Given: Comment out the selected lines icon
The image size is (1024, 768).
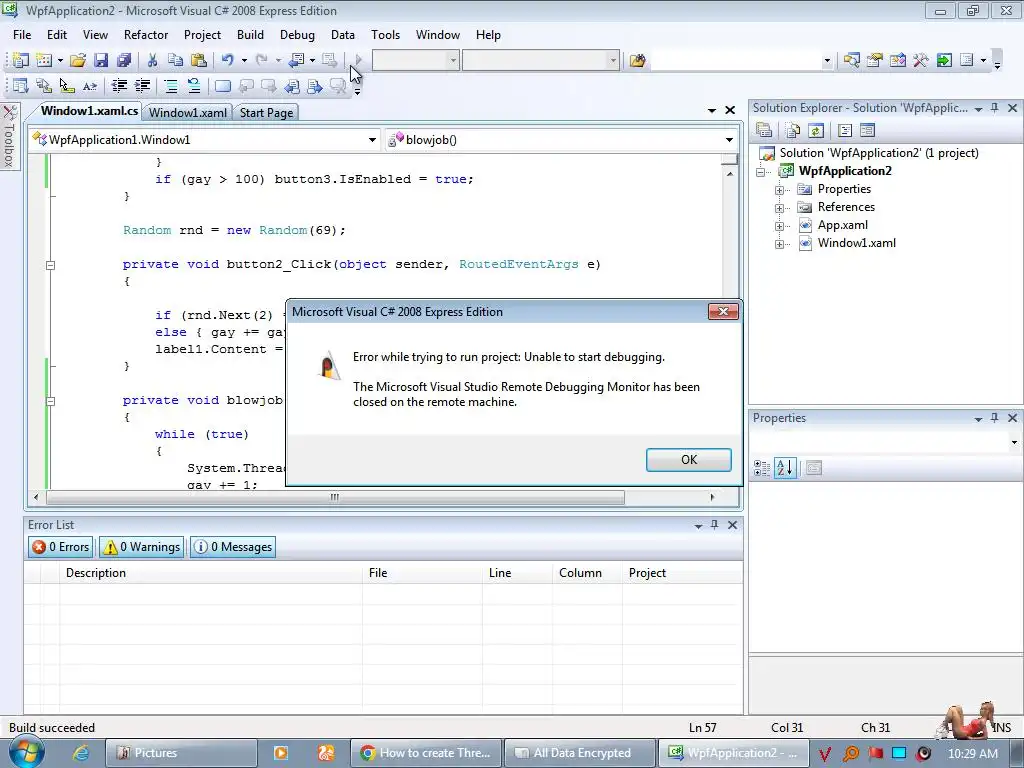Looking at the screenshot, I should pos(171,86).
